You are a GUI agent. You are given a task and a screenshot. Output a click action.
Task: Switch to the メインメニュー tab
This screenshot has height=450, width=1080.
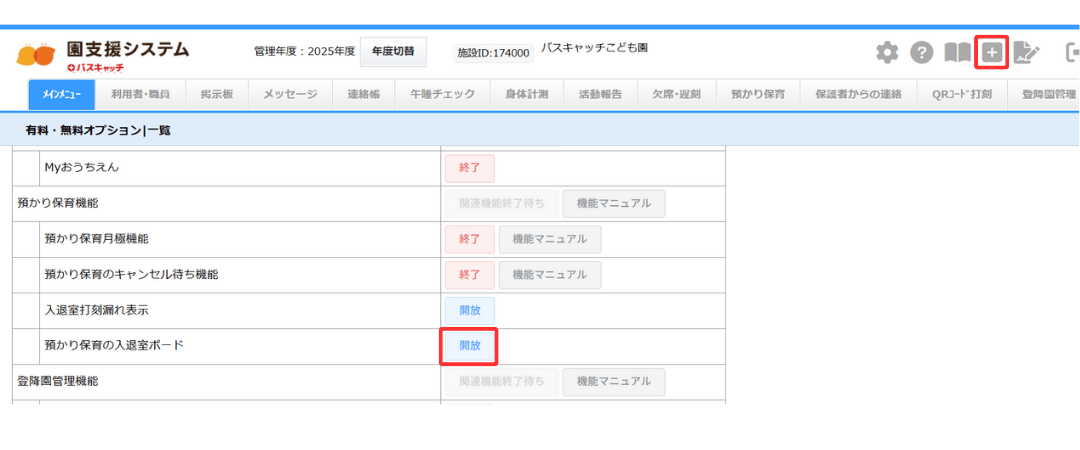point(62,94)
